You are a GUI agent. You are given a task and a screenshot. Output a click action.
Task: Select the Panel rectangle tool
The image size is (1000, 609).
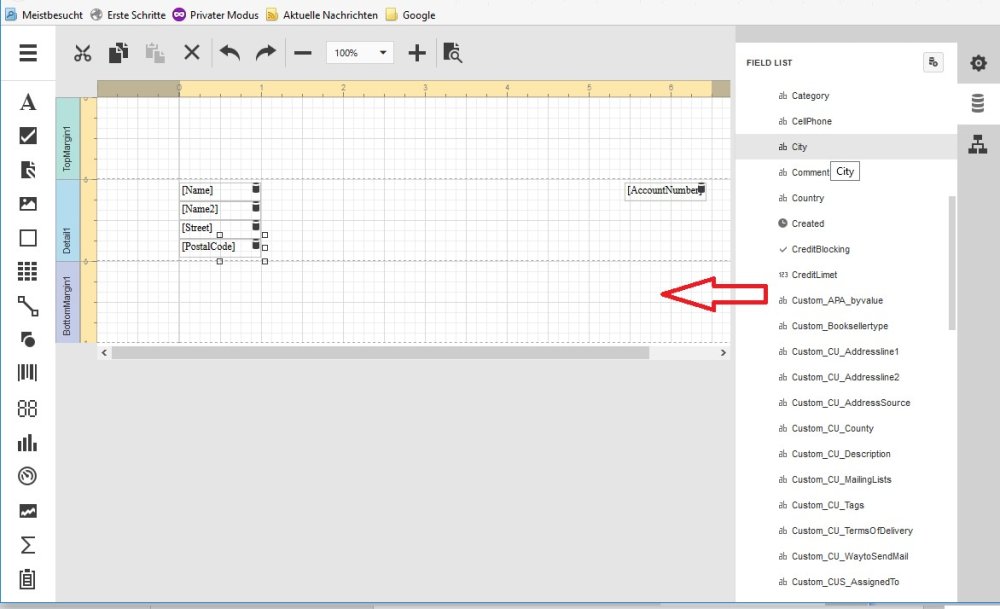coord(27,238)
